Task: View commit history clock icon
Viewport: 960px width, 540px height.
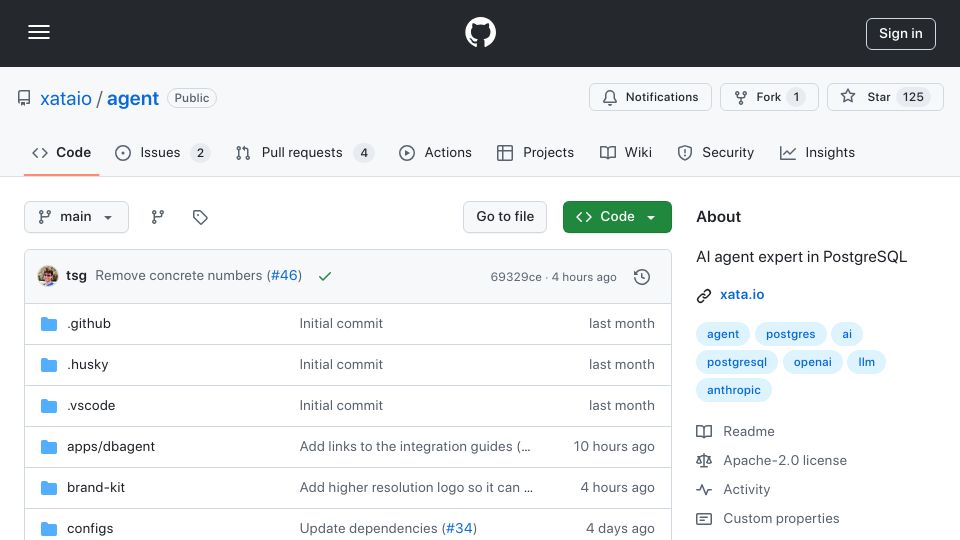Action: point(642,277)
